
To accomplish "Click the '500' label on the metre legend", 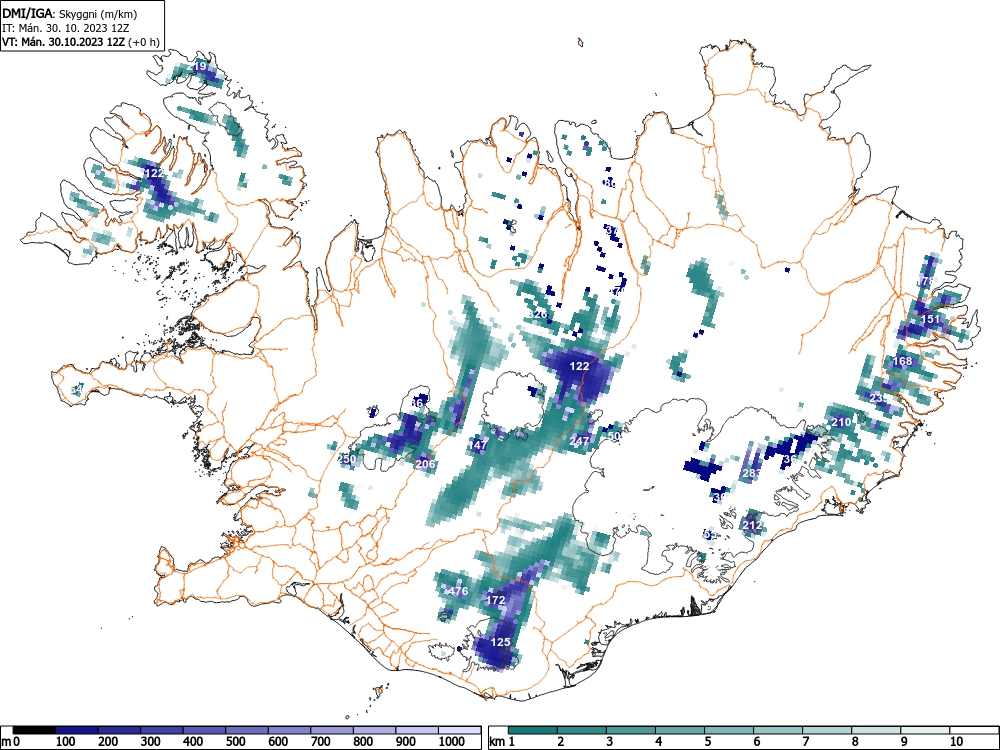I will tap(235, 742).
